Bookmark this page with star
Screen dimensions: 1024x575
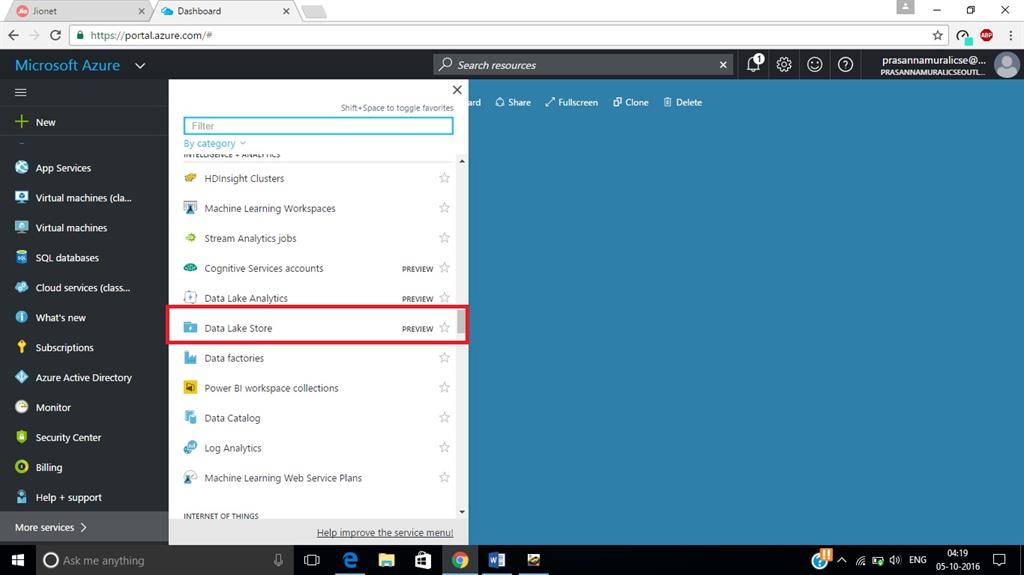938,35
